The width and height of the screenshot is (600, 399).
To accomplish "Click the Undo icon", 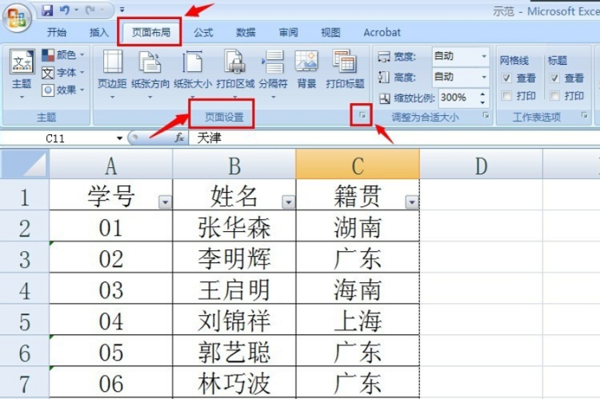I will (64, 10).
